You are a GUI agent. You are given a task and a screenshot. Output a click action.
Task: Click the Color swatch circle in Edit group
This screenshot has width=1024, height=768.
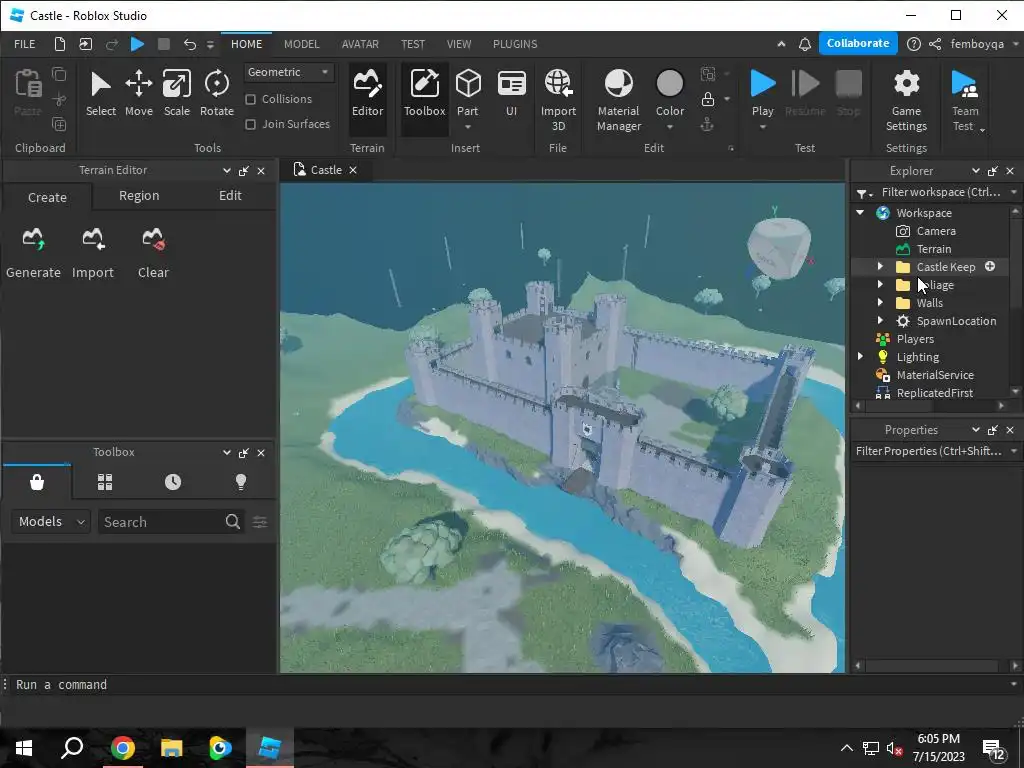click(x=669, y=84)
